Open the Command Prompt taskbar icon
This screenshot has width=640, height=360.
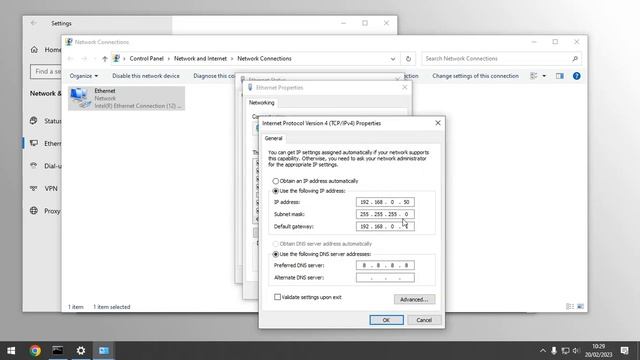pyautogui.click(x=58, y=351)
